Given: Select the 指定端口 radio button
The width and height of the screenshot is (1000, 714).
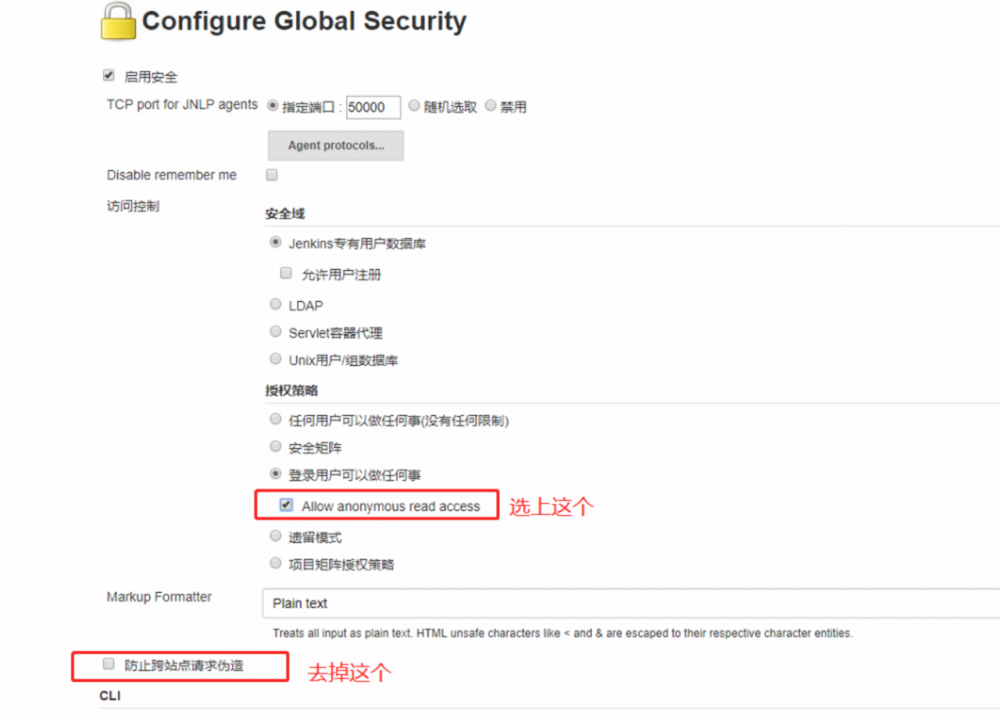Looking at the screenshot, I should (272, 106).
